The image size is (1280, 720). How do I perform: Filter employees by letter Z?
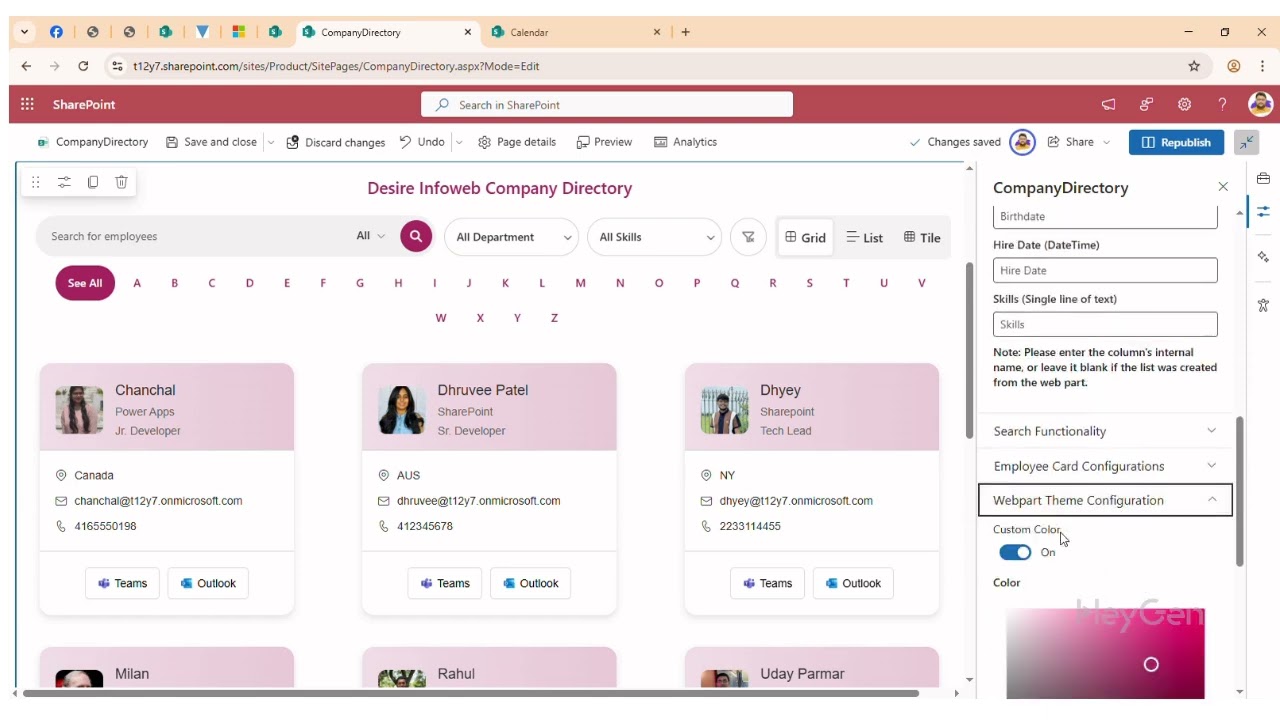point(554,318)
